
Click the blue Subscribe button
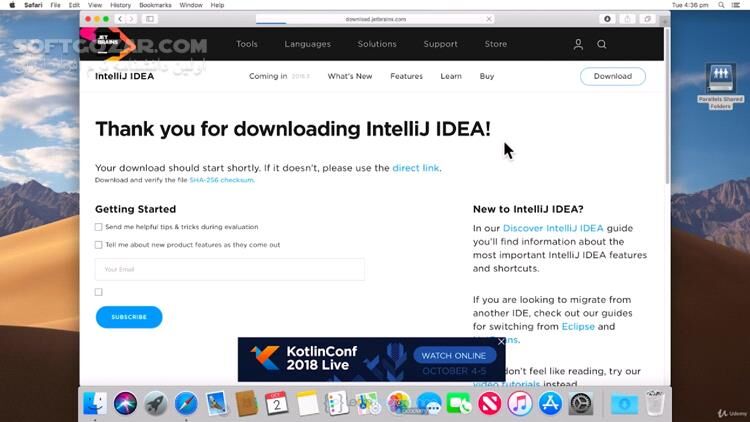coord(129,317)
